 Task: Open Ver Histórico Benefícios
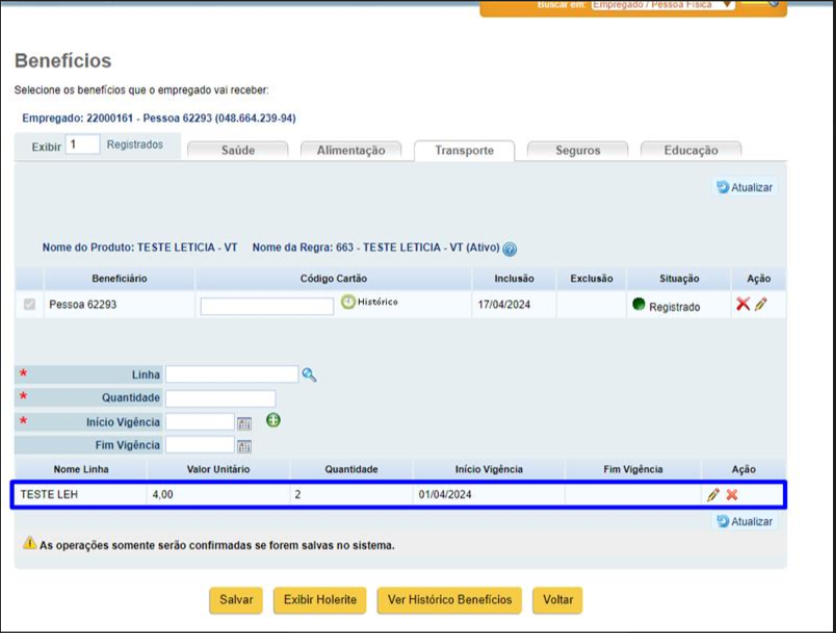449,600
